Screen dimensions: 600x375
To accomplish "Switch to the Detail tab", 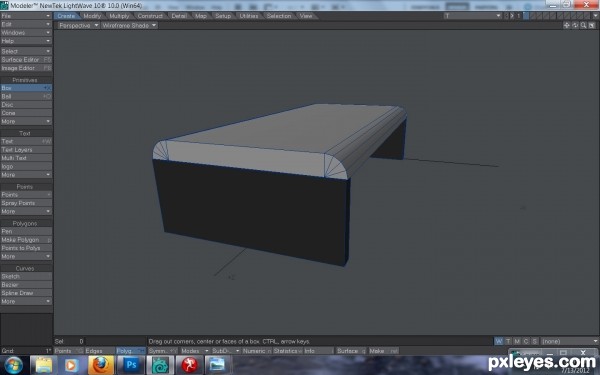I will click(x=179, y=16).
